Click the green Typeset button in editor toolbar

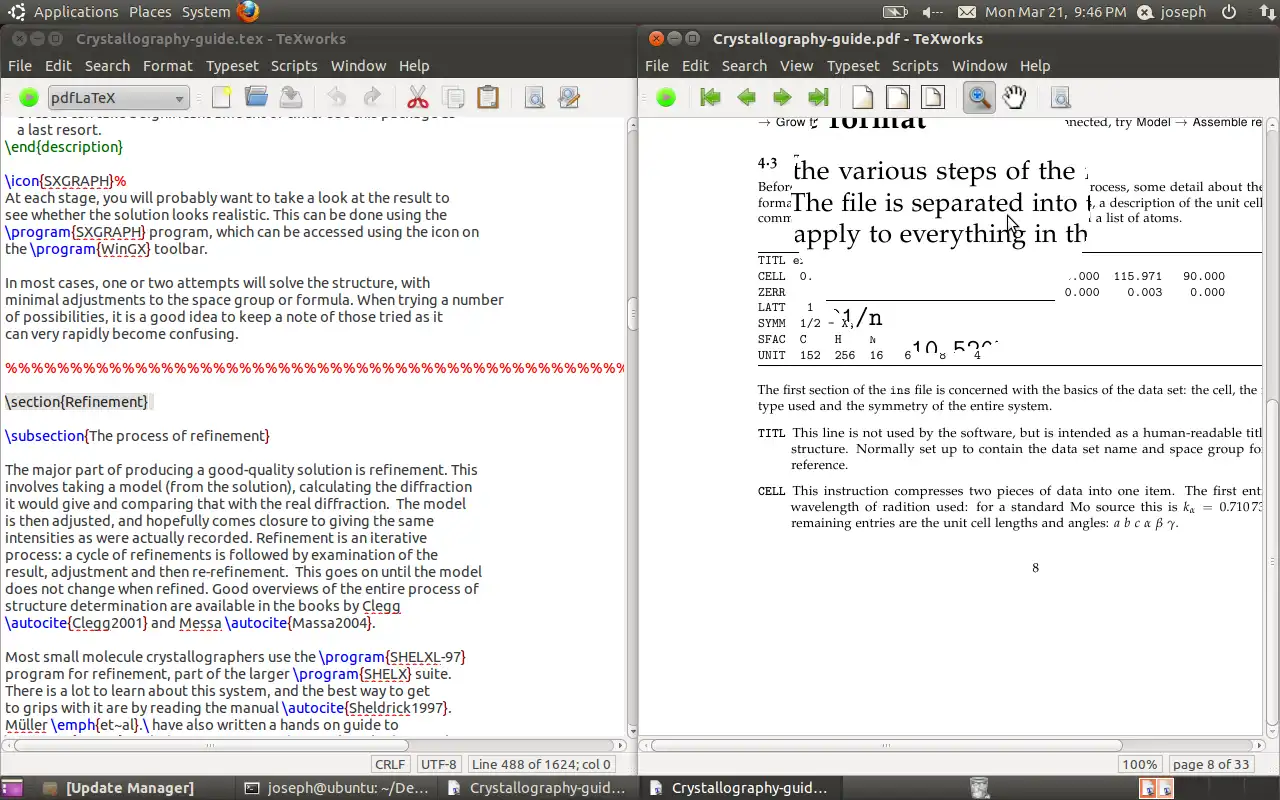click(29, 97)
